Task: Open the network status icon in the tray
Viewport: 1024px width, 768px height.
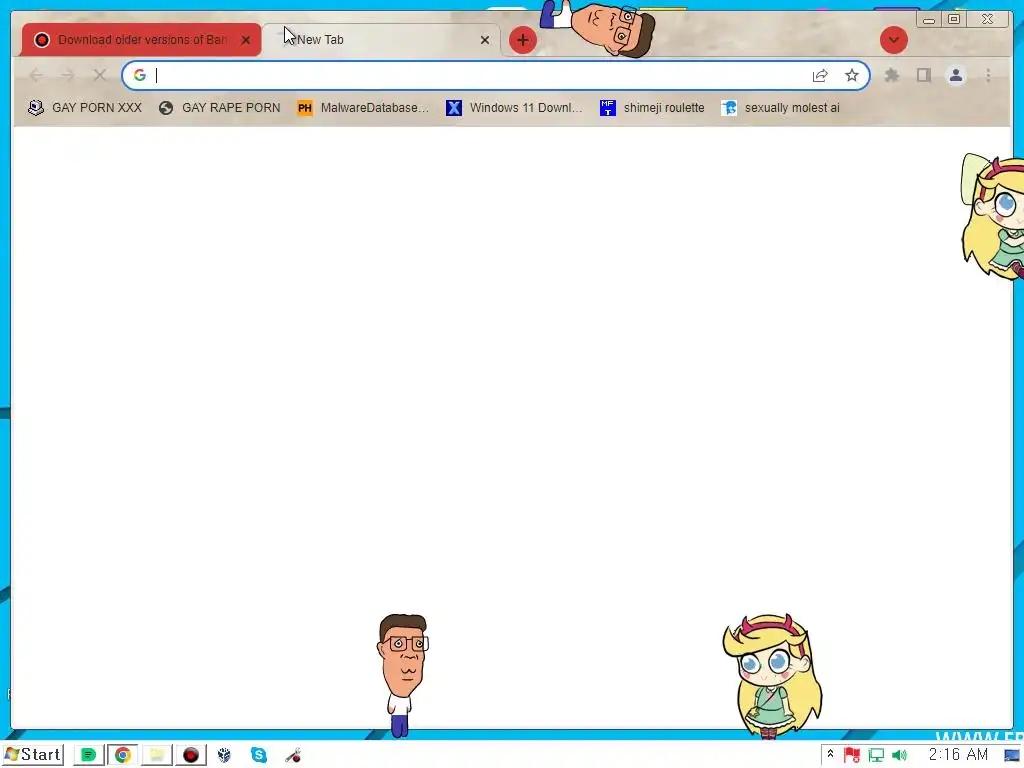Action: [x=876, y=756]
